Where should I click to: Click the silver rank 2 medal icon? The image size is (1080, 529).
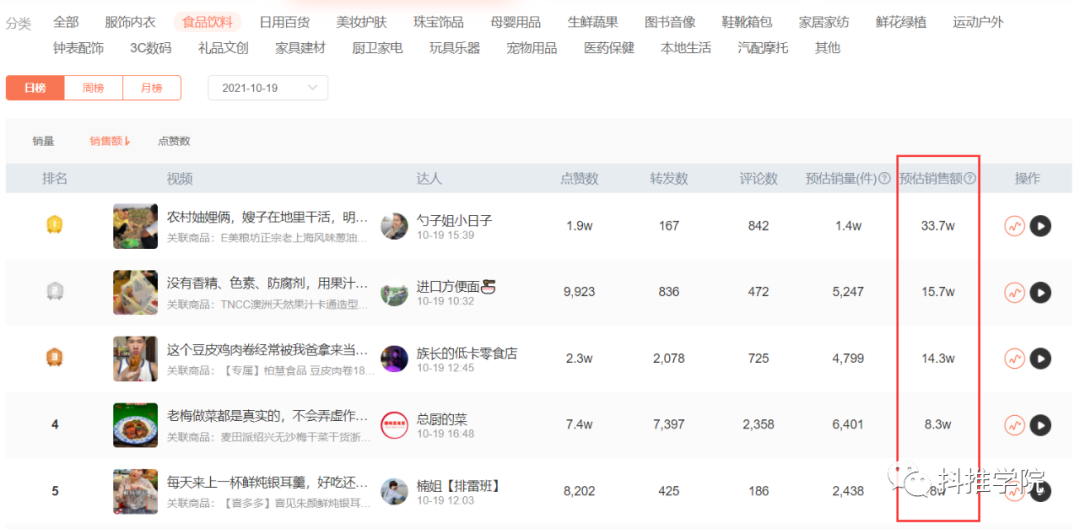click(x=55, y=292)
